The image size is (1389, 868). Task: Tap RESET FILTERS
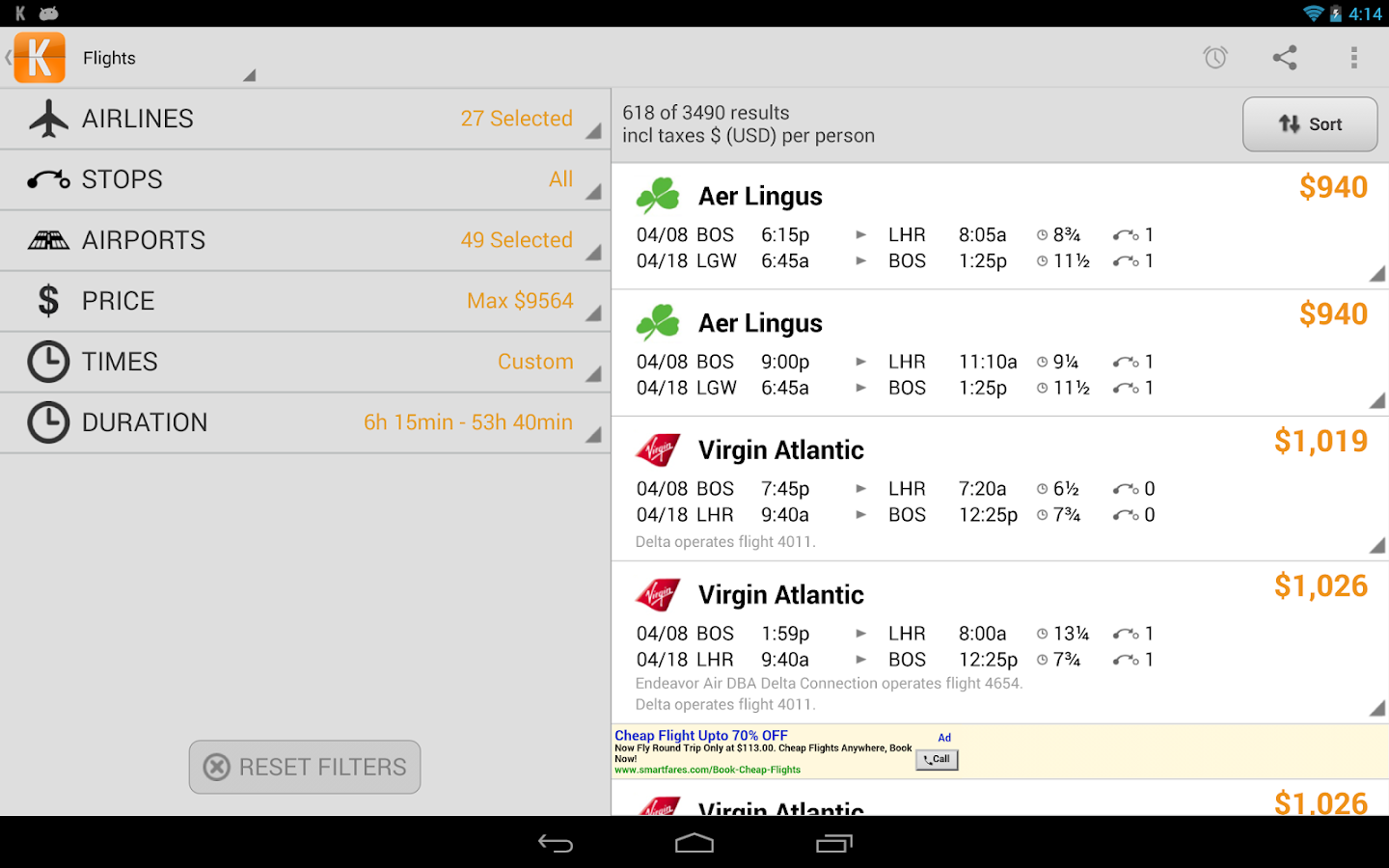[304, 767]
